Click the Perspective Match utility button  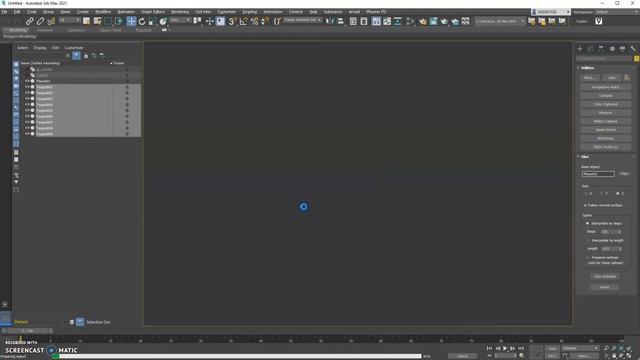point(606,87)
